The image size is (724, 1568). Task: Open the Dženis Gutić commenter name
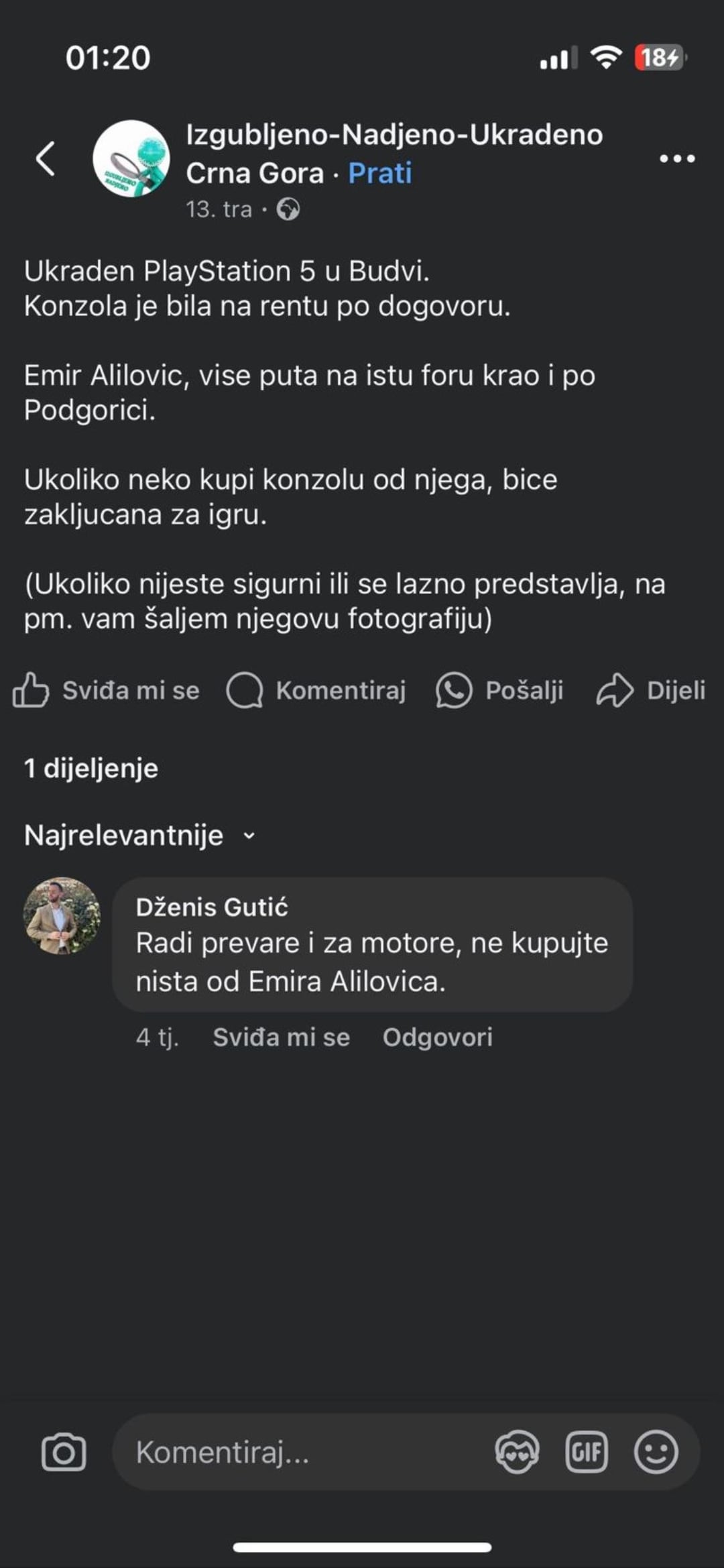(212, 907)
